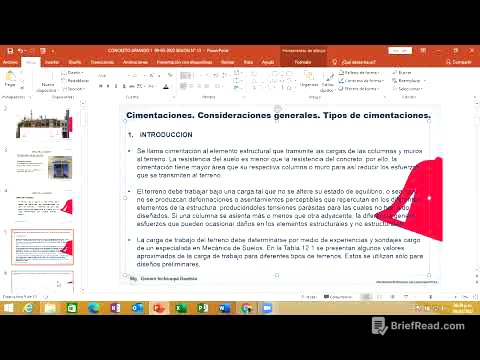The width and height of the screenshot is (480, 360).
Task: Open Relleno de forma dropdown
Action: coord(359,72)
